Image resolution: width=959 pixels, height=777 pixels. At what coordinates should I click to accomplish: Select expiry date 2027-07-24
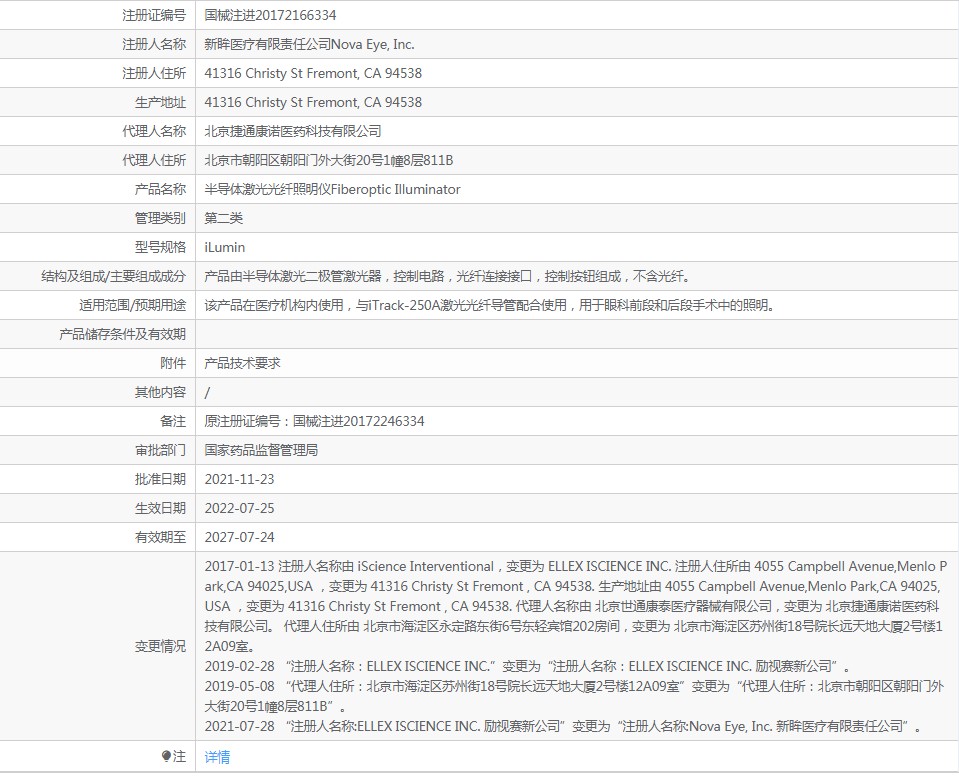[x=239, y=537]
